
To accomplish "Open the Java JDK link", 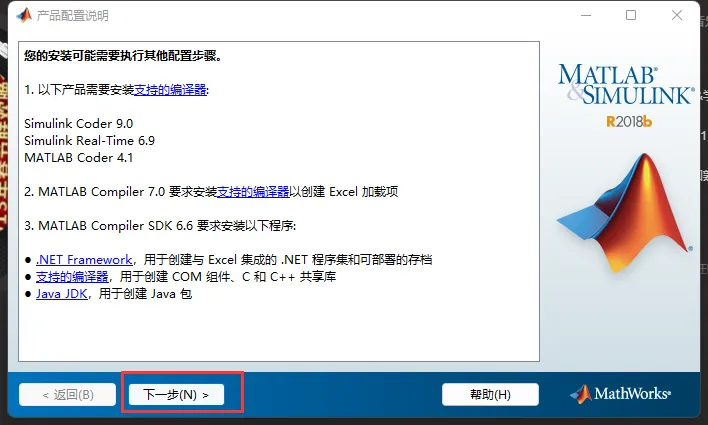I will [x=61, y=294].
